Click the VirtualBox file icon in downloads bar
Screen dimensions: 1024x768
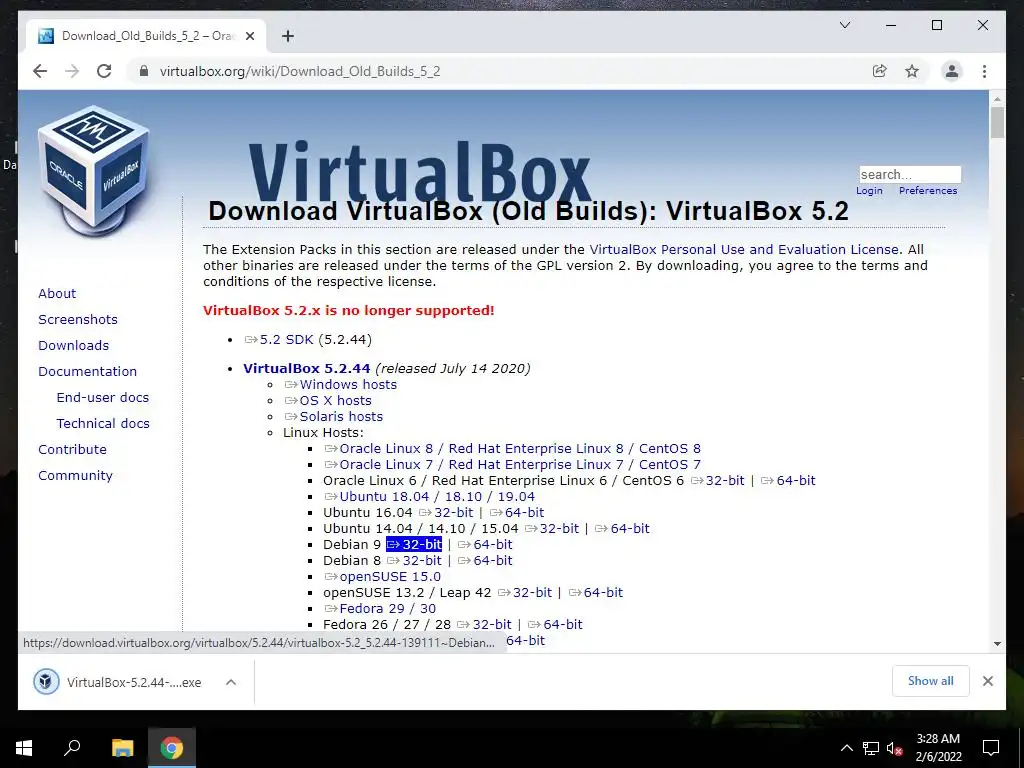pos(46,682)
